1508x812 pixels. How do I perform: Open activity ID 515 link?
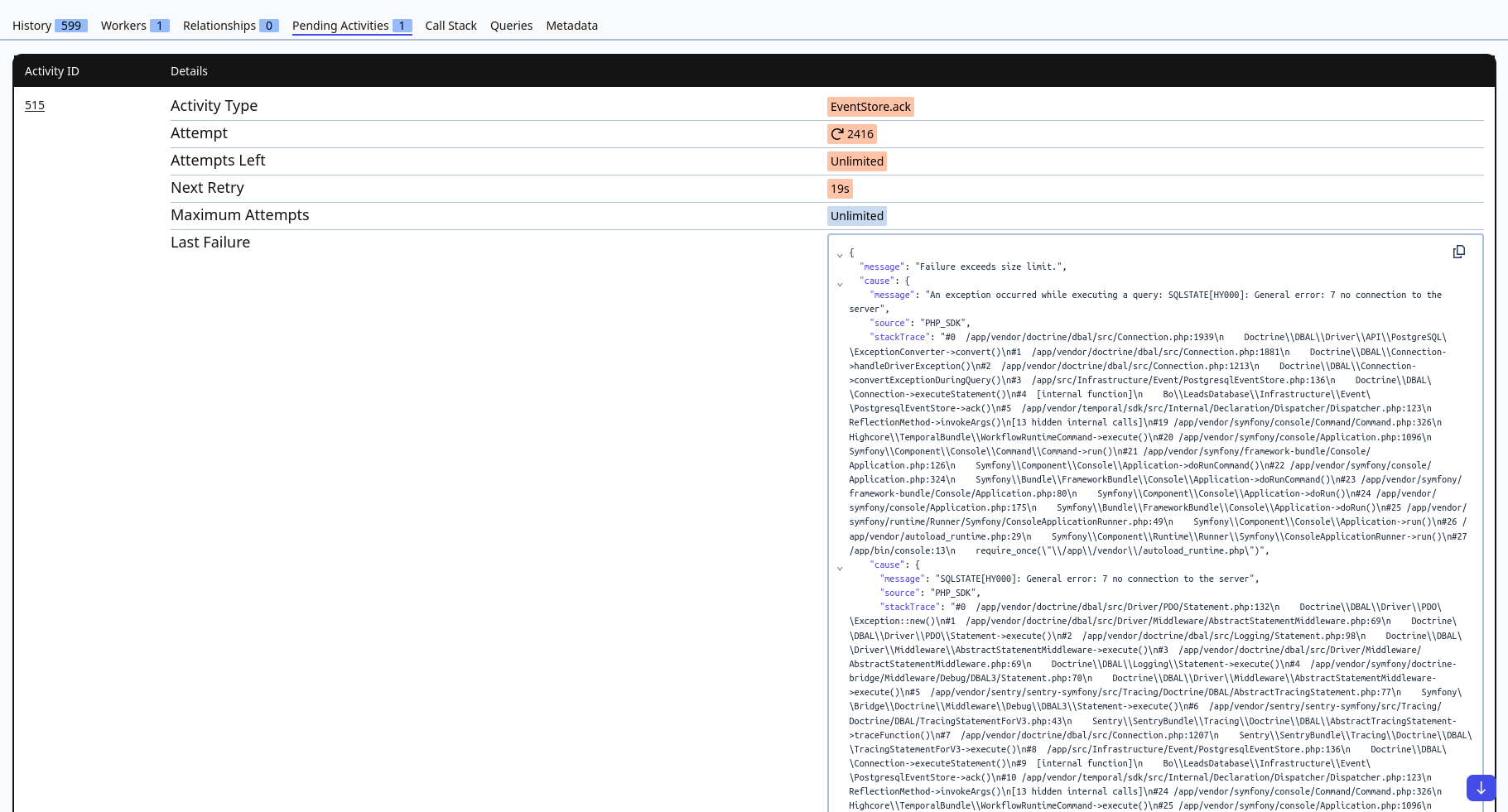tap(35, 105)
